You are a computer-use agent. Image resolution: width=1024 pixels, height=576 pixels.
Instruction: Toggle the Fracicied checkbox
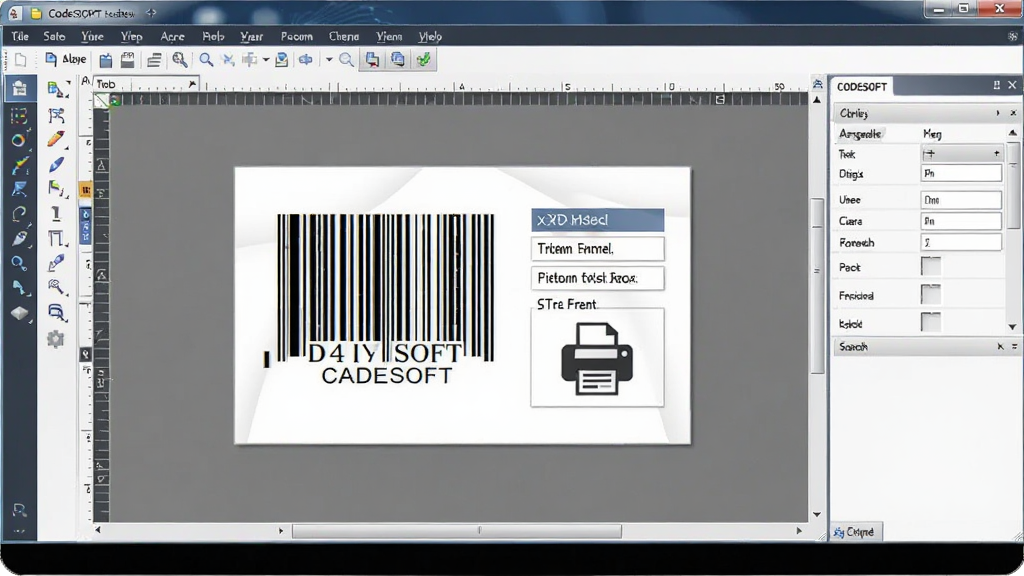[x=931, y=295]
